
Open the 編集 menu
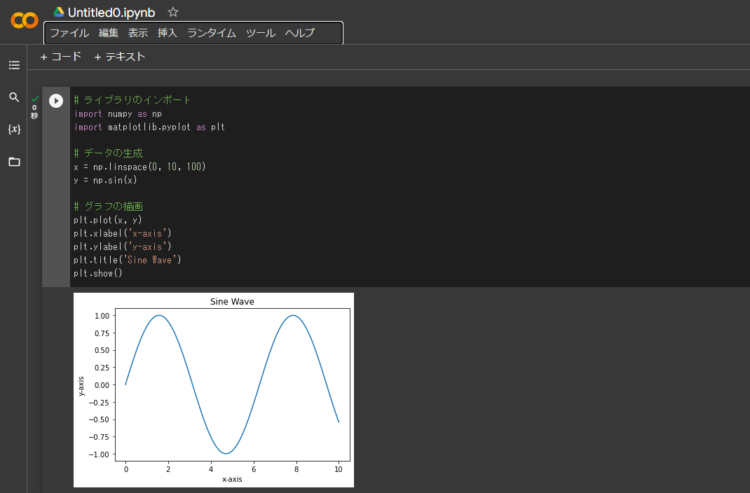109,33
